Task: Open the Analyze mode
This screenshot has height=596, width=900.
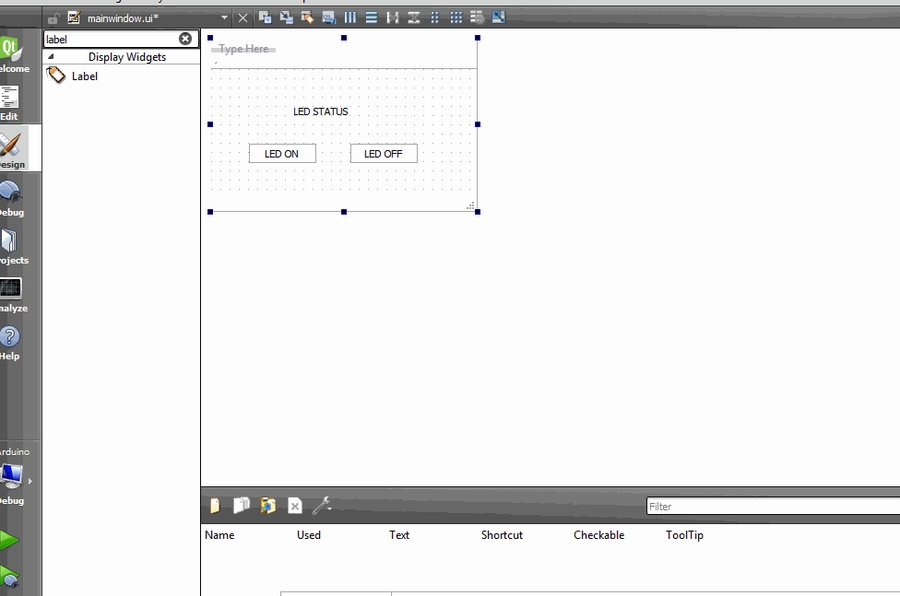Action: click(10, 294)
